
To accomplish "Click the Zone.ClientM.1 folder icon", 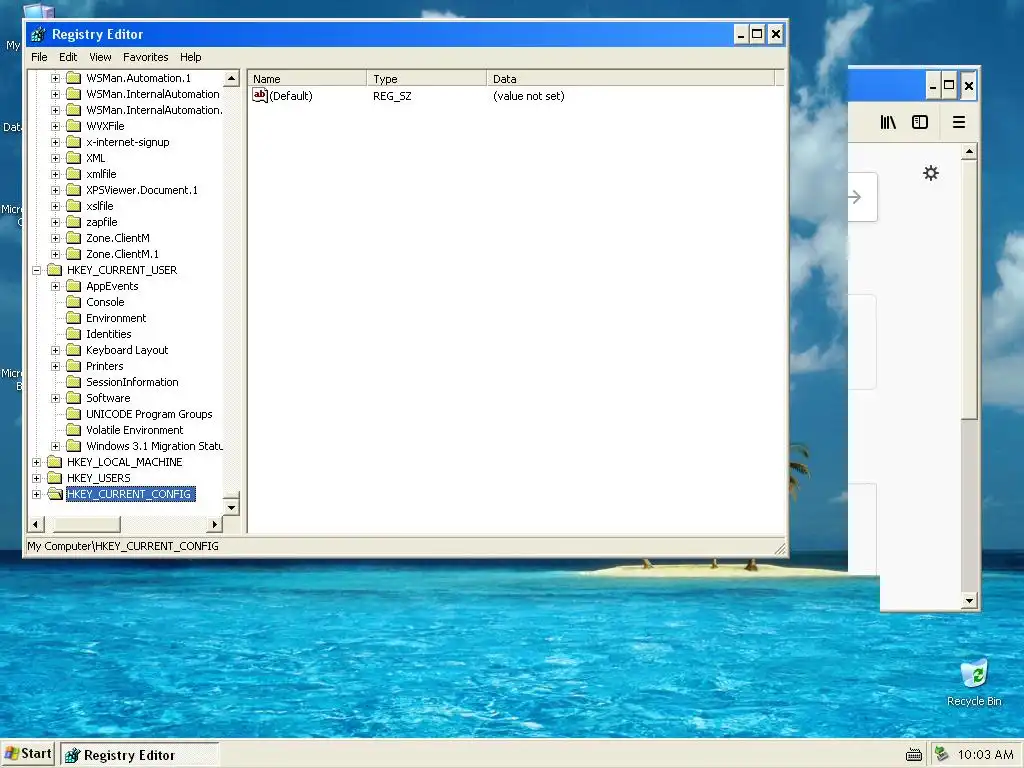I will click(x=74, y=254).
